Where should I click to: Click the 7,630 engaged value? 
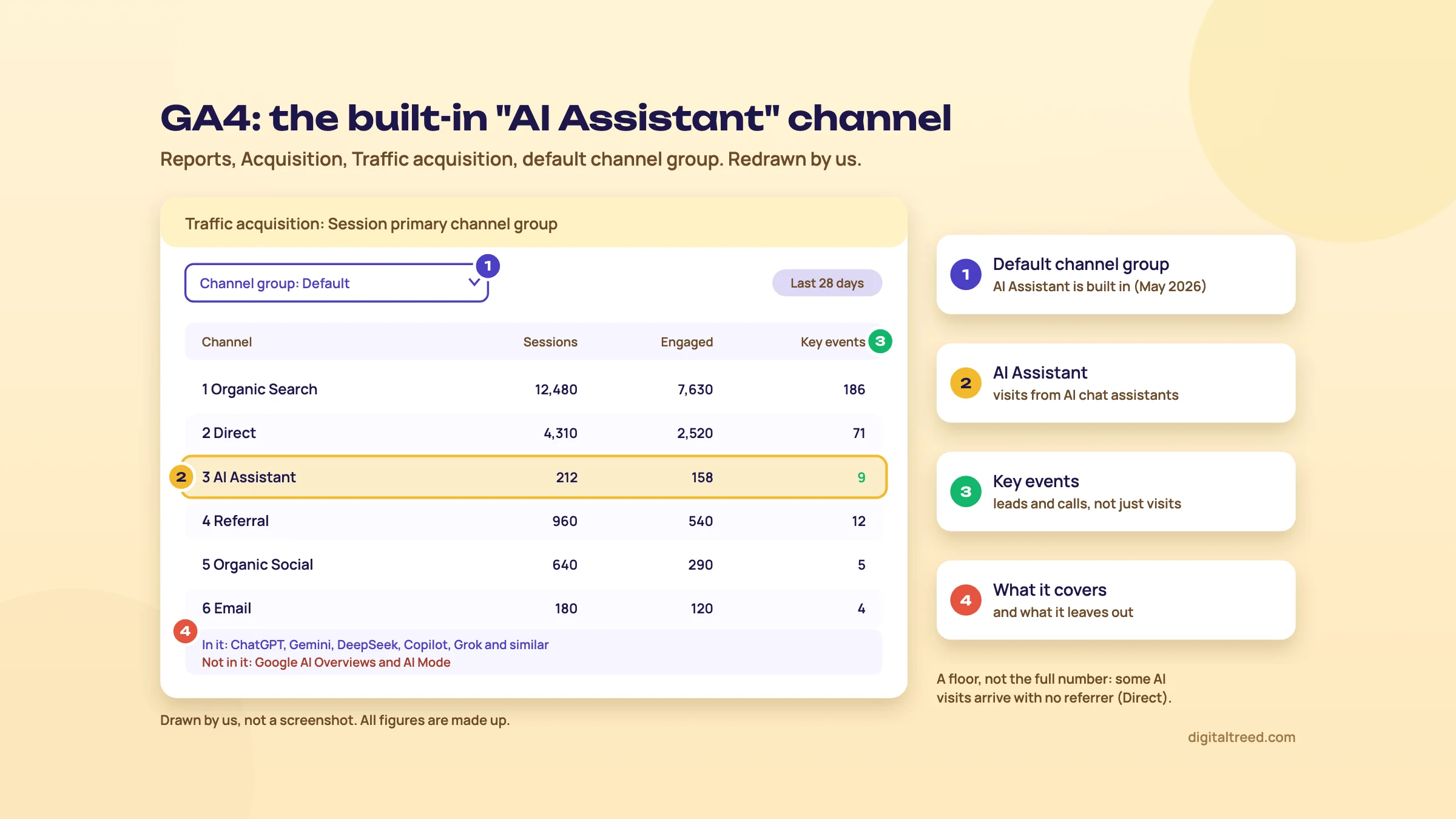point(695,389)
